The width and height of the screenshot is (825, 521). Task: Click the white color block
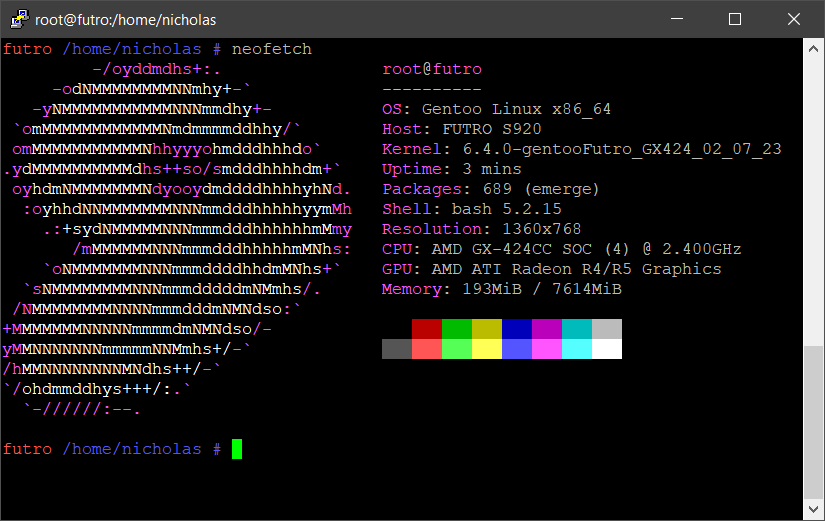tap(607, 349)
